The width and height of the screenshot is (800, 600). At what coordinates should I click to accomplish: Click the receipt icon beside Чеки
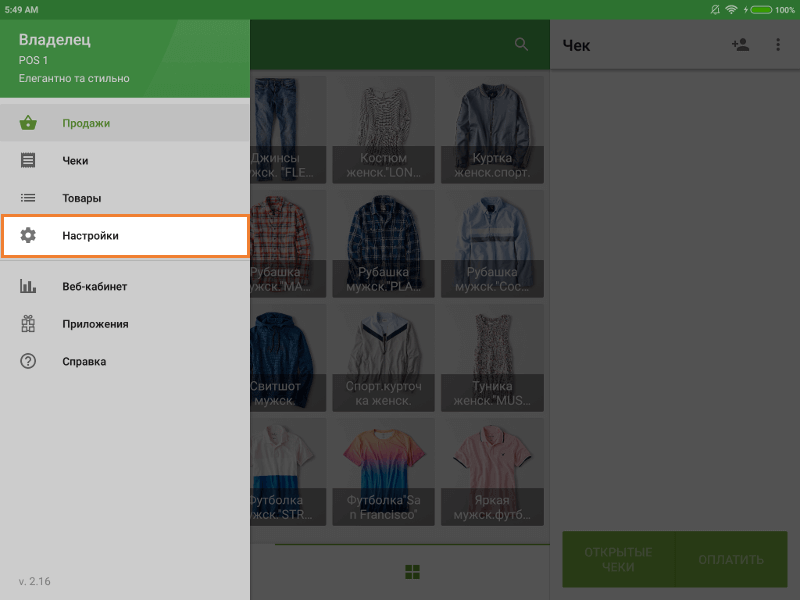(x=28, y=160)
